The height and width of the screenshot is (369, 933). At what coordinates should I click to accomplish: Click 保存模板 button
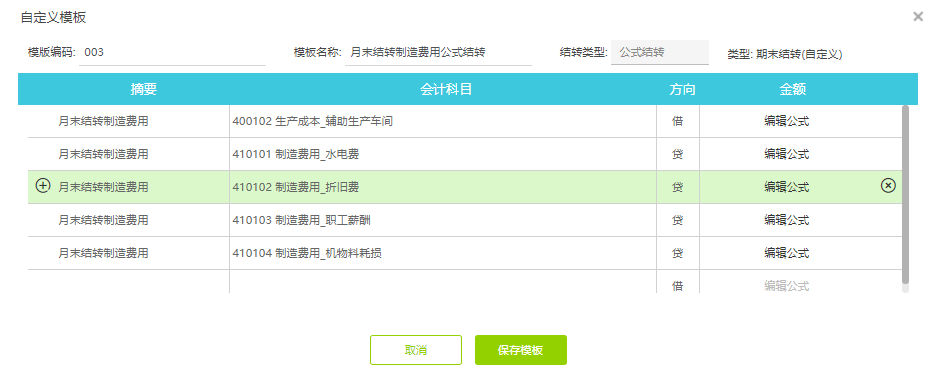pos(521,350)
